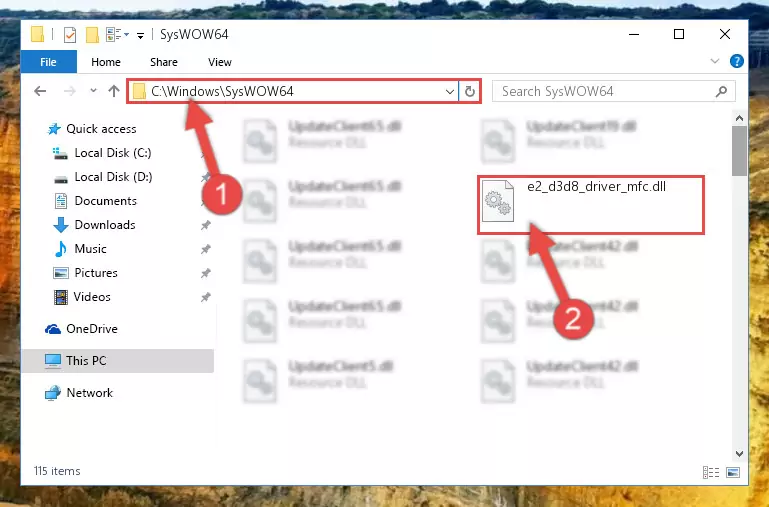Viewport: 769px width, 507px height.
Task: Click the vertical scrollbar thumb
Action: 739,151
